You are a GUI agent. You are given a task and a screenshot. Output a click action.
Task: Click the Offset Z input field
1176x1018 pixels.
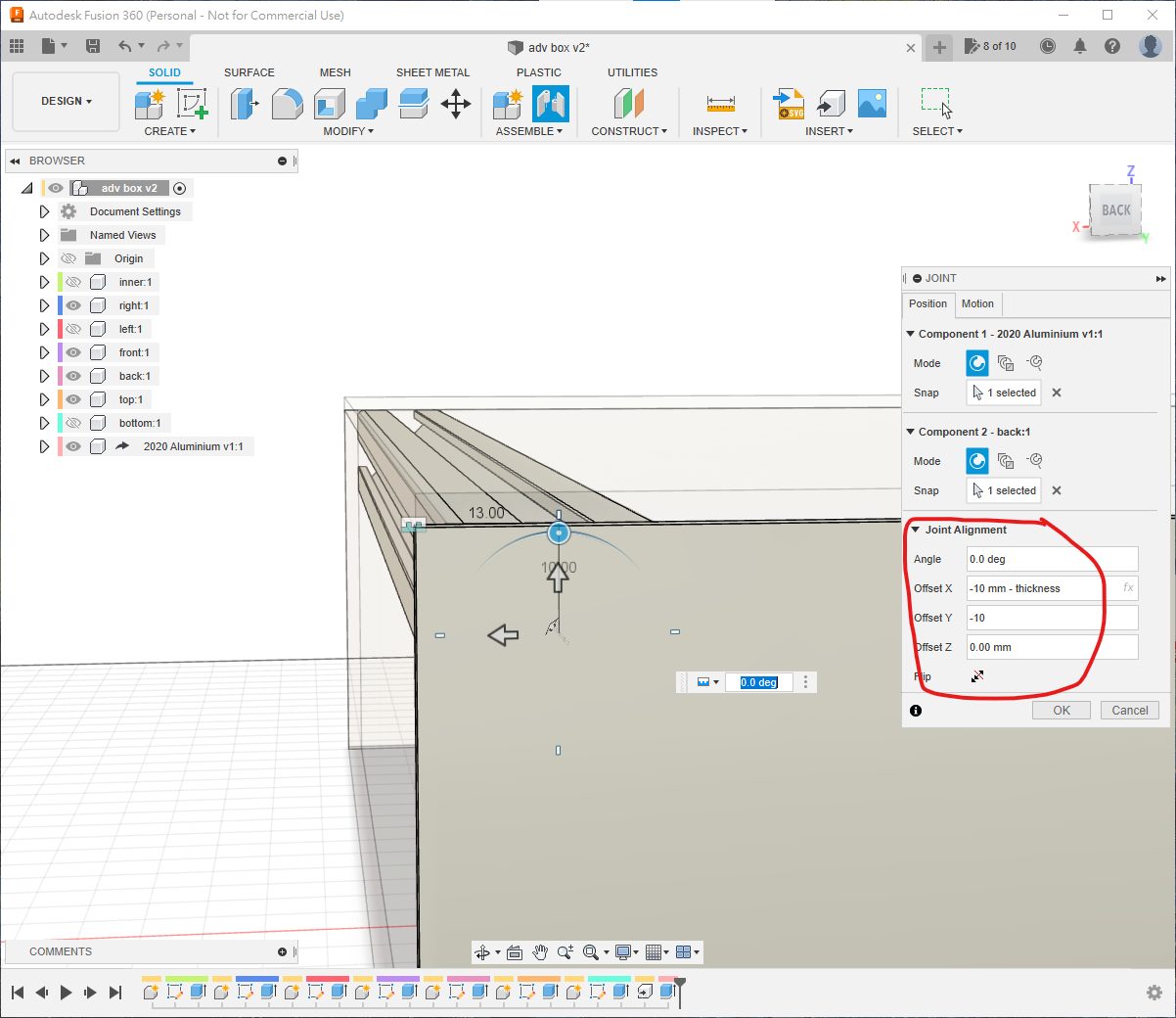coord(1051,647)
